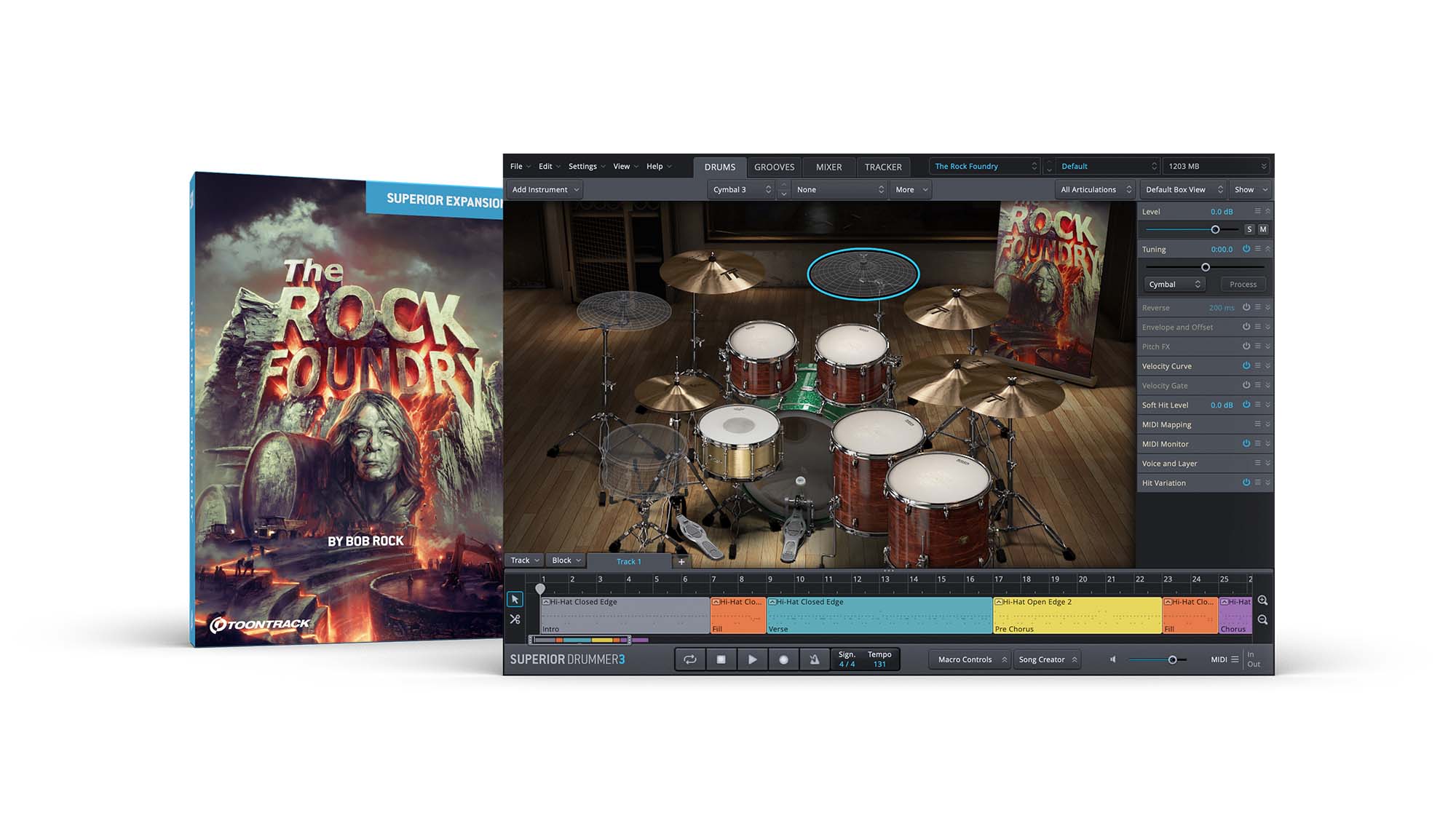Toggle Velocity Curve power button
Screen dimensions: 1456x813
click(1246, 365)
